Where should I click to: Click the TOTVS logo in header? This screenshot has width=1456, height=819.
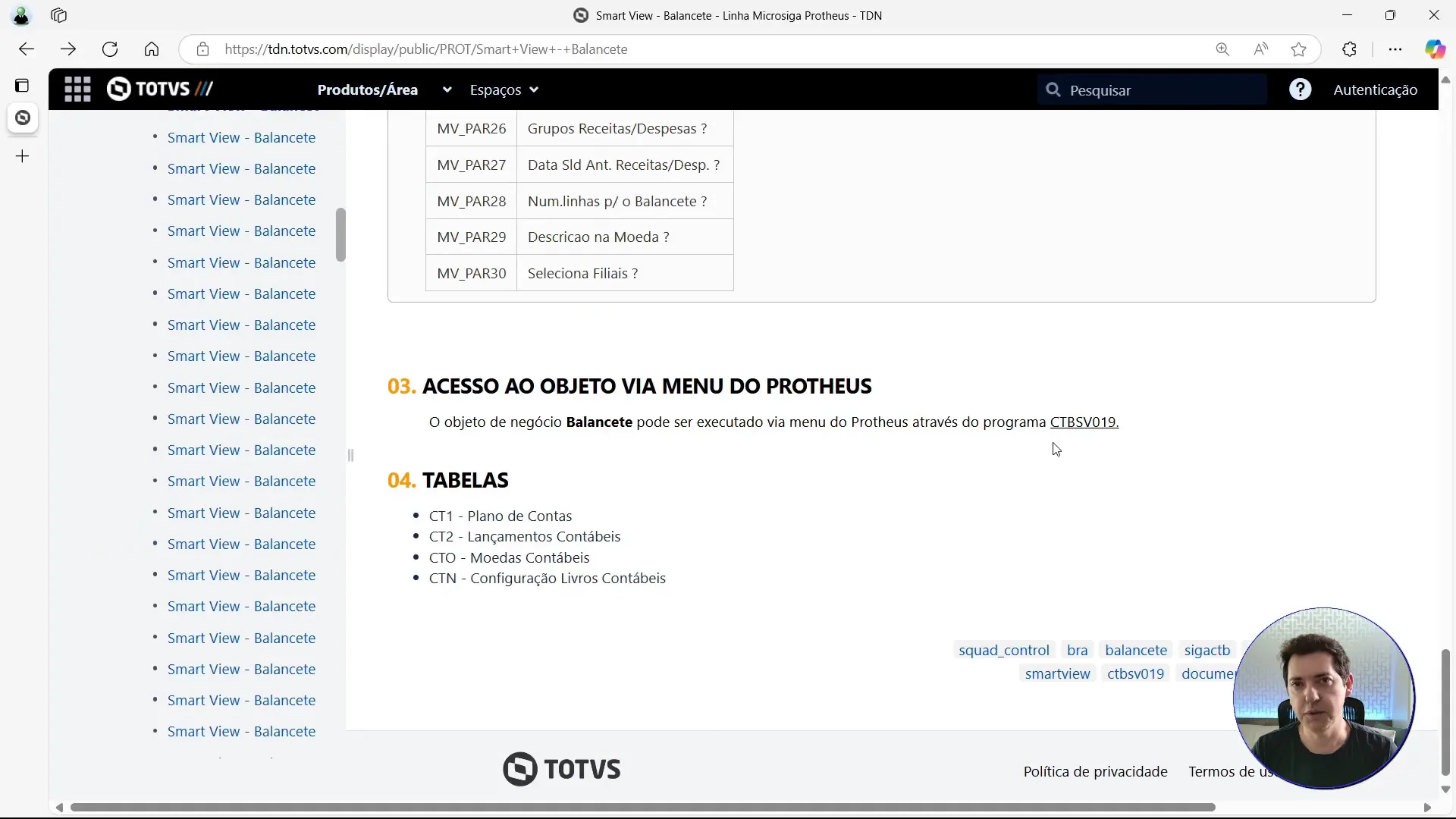coord(160,89)
